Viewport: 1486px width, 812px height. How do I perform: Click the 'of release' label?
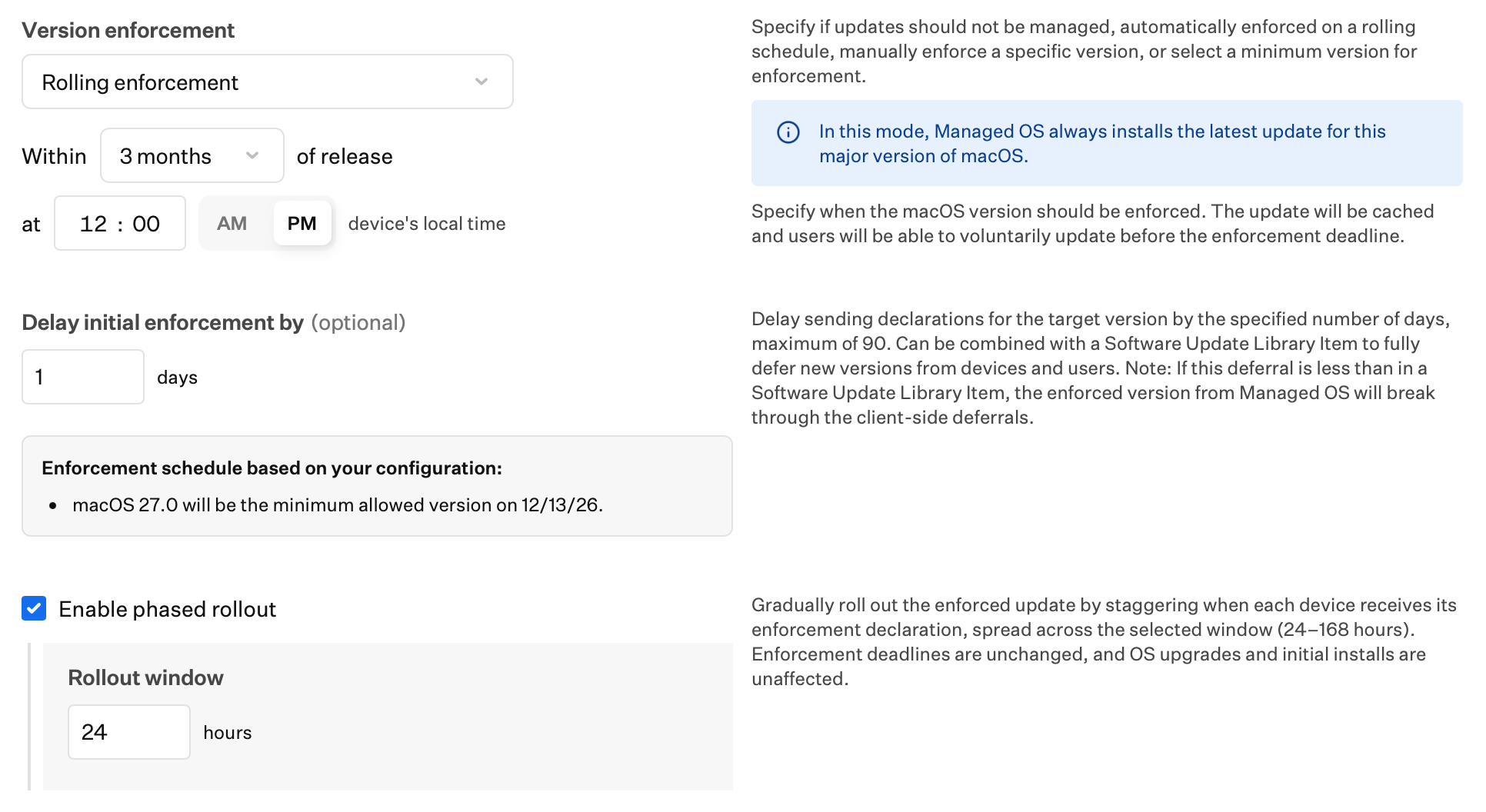(x=345, y=156)
